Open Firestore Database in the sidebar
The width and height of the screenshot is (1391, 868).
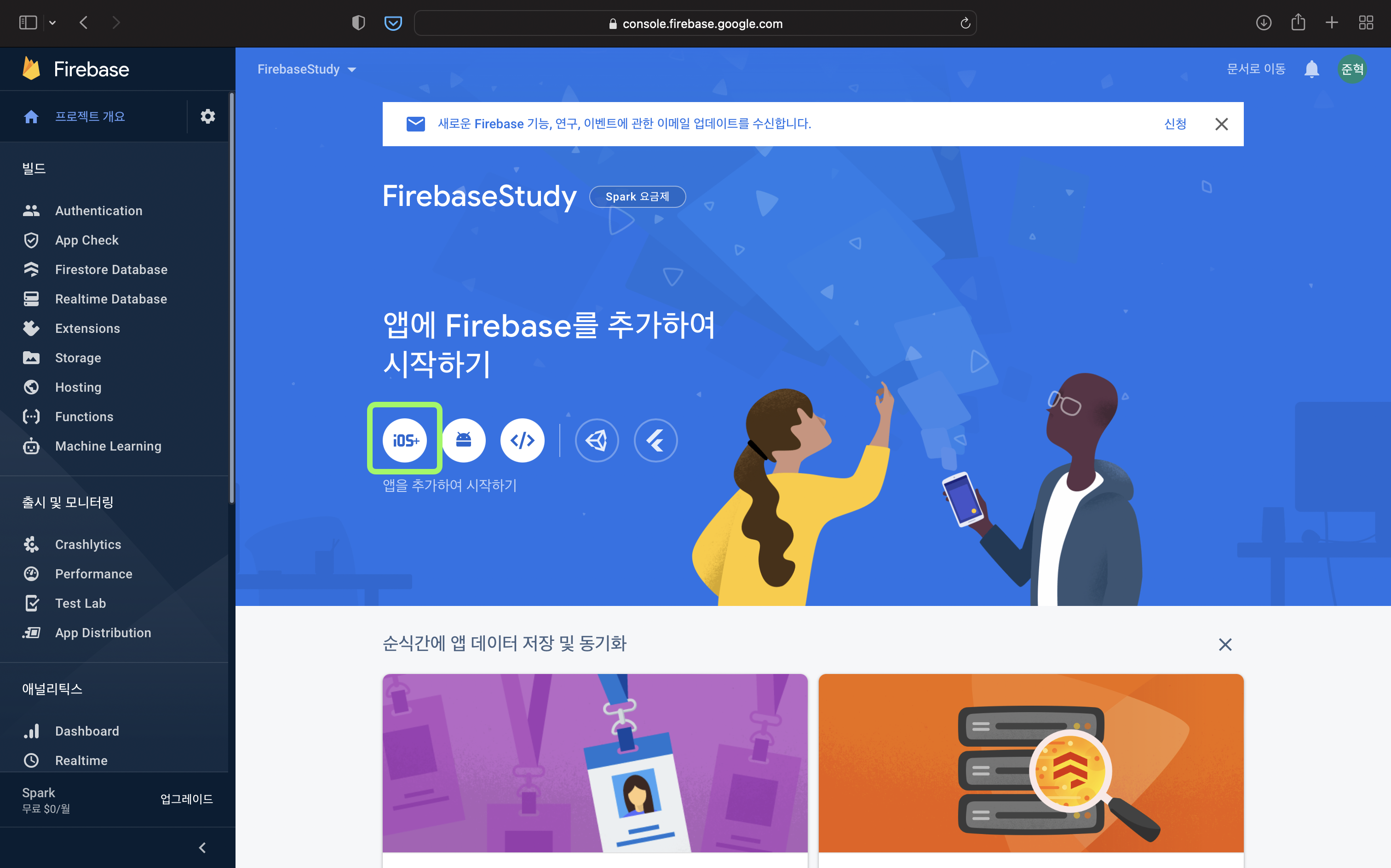pos(111,269)
